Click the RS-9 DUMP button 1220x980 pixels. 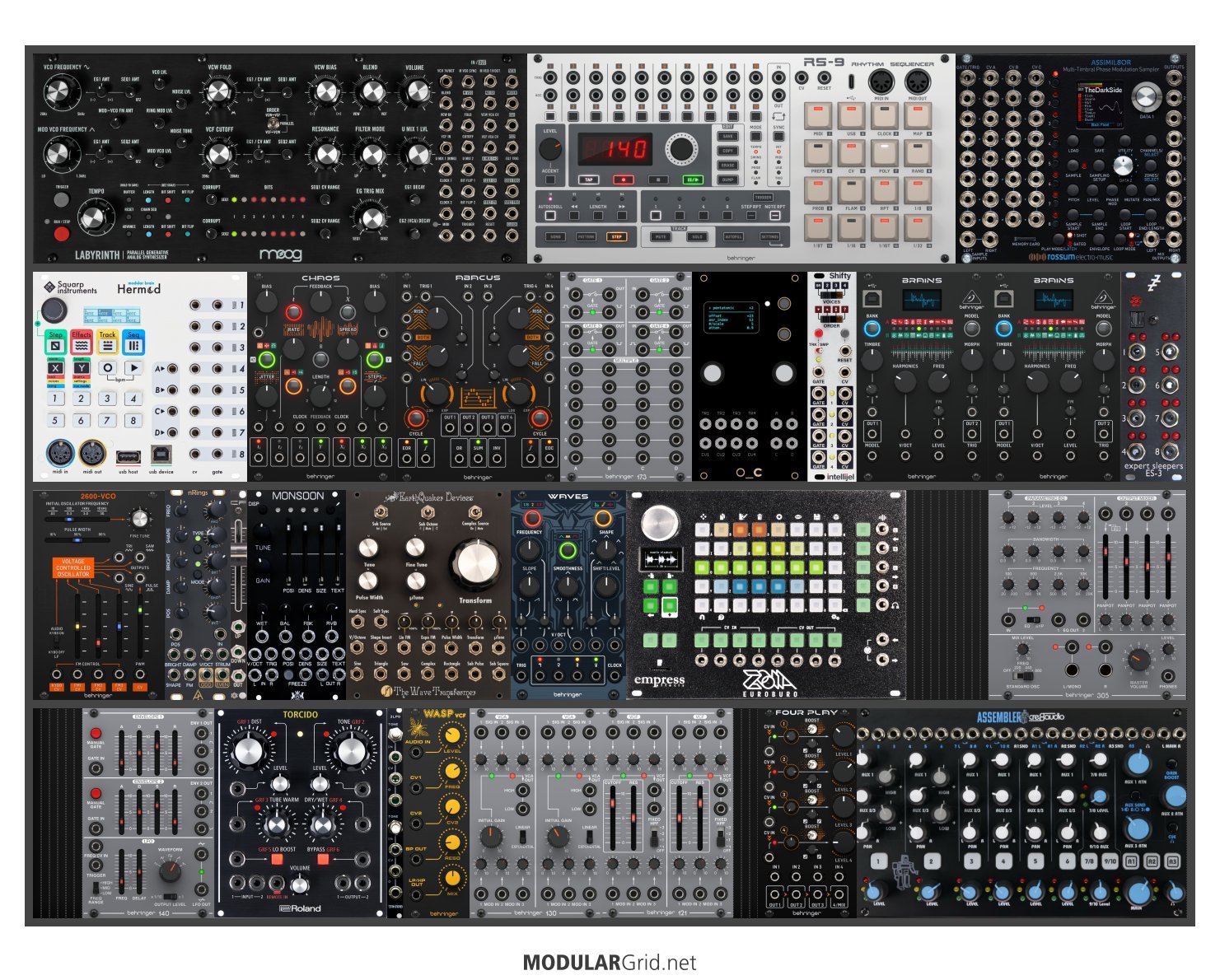coord(728,179)
